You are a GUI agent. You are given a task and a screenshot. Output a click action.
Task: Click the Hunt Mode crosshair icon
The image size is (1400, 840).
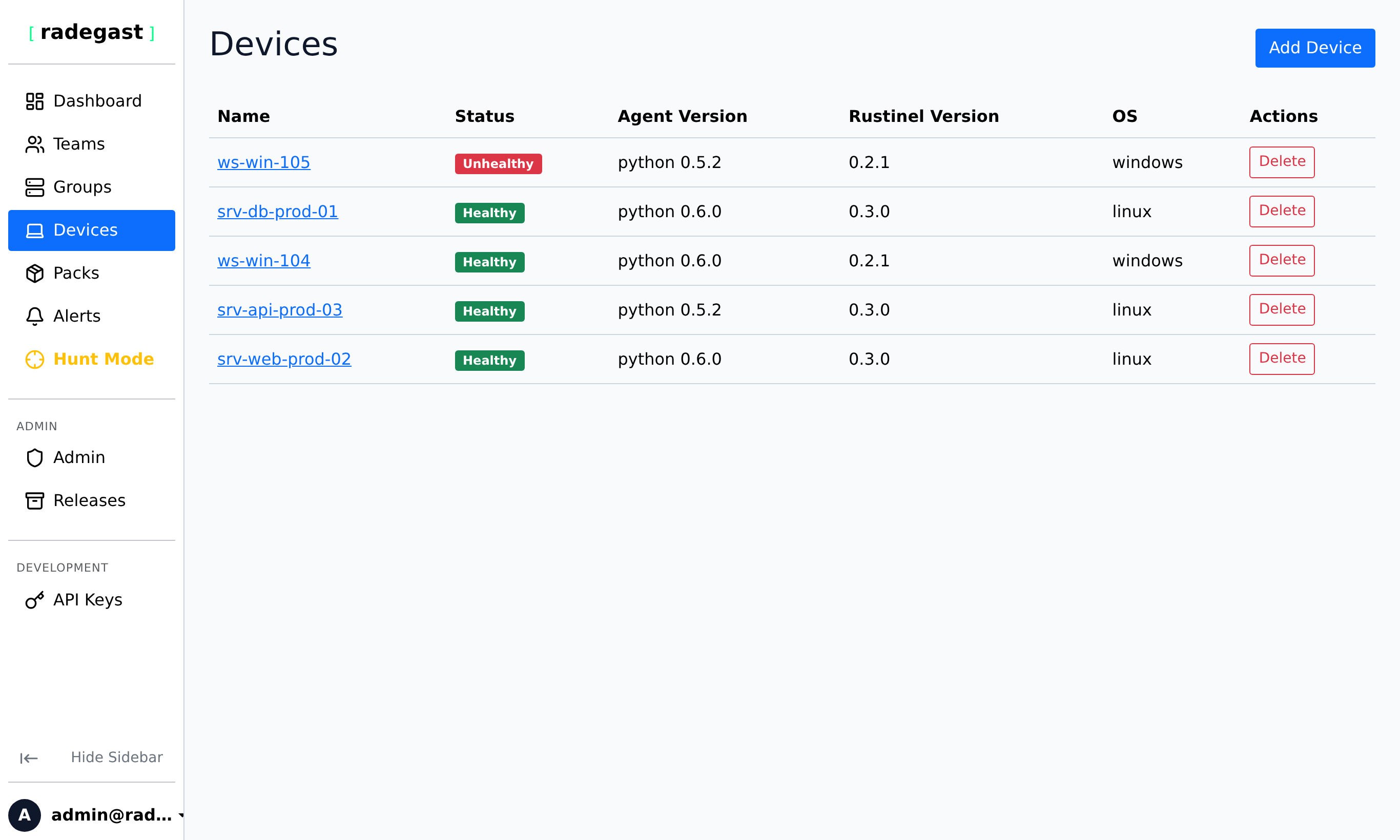34,360
